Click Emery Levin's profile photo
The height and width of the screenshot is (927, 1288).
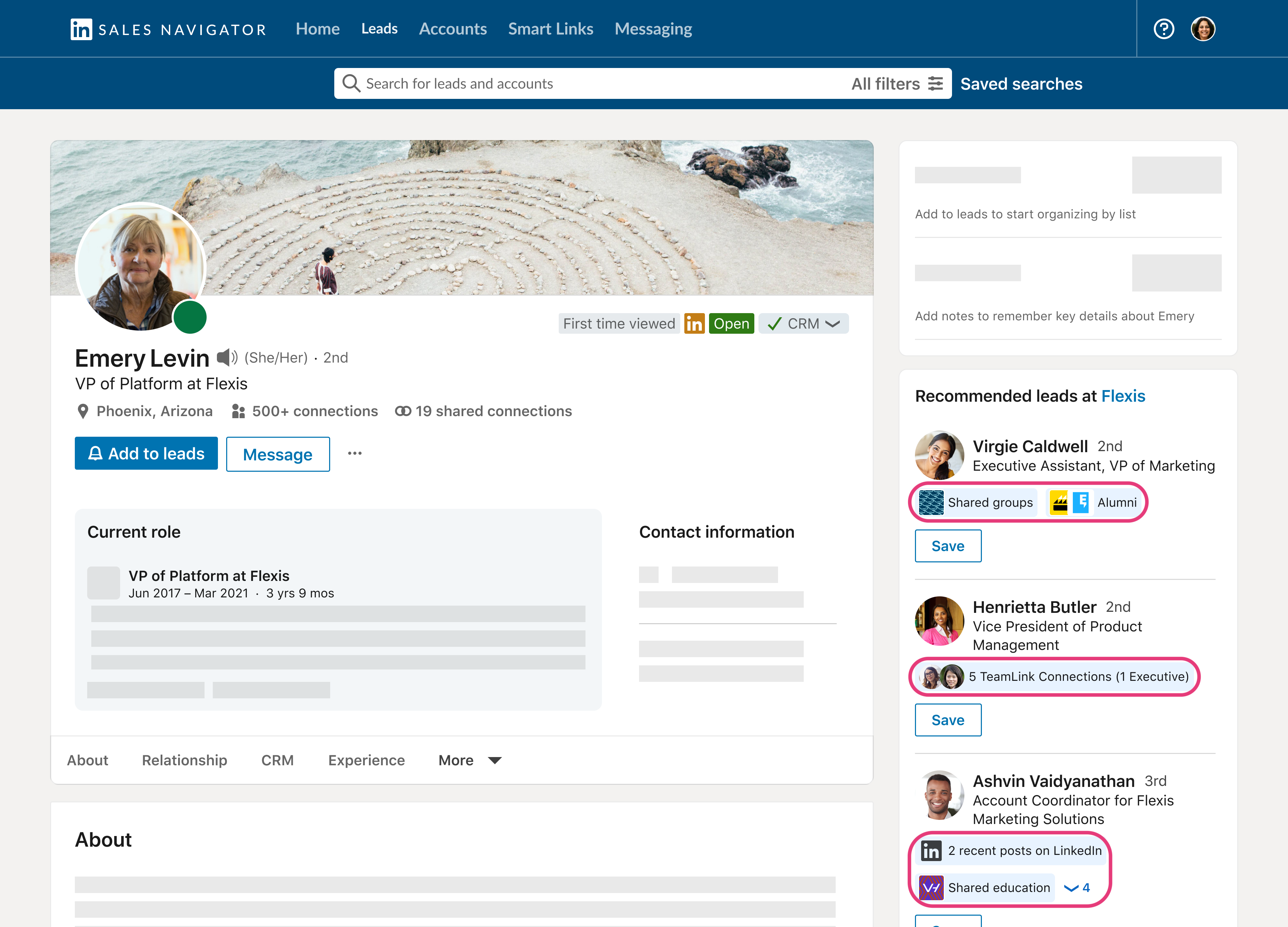click(x=140, y=267)
